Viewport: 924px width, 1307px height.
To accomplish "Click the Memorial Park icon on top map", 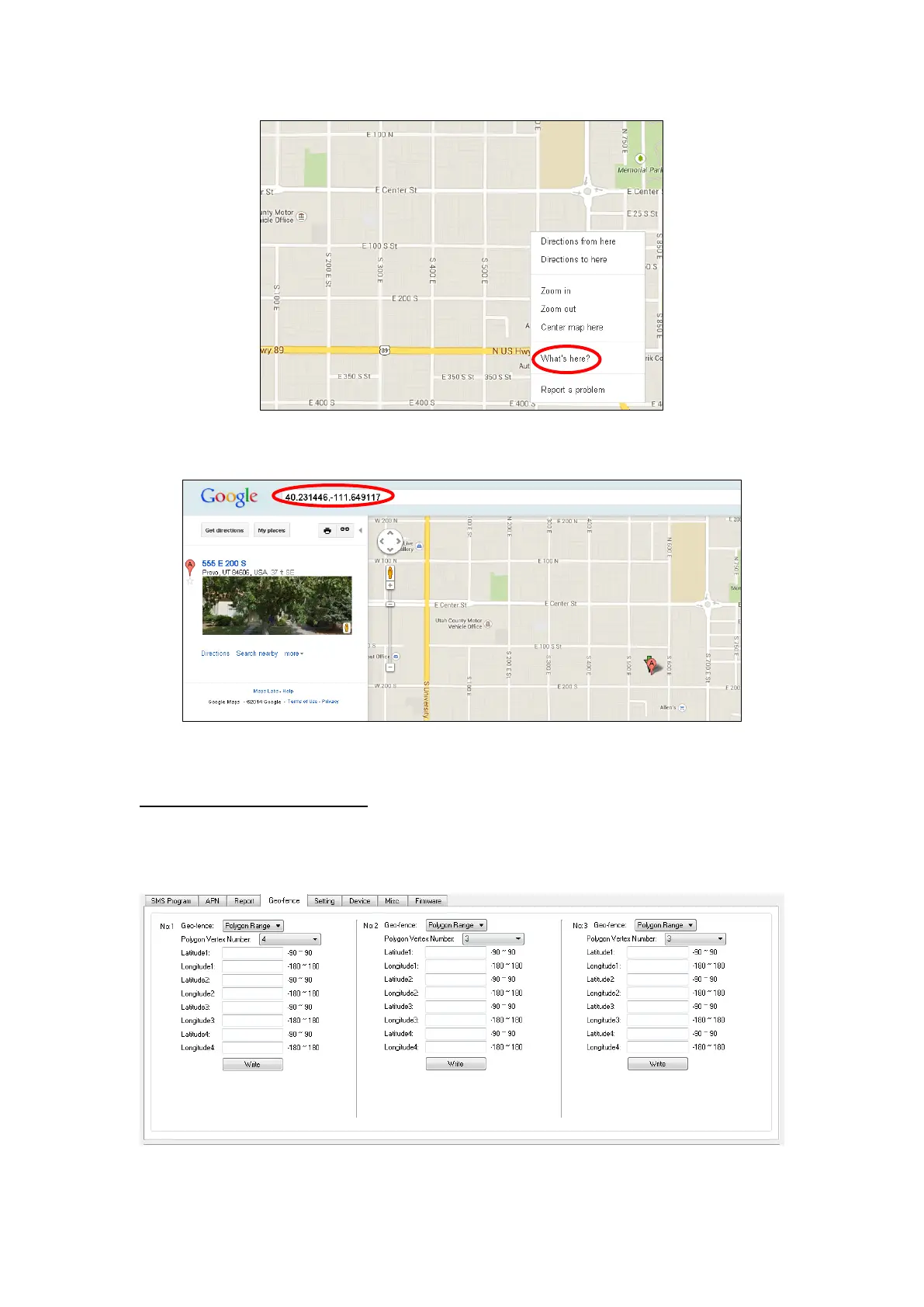I will [x=640, y=158].
